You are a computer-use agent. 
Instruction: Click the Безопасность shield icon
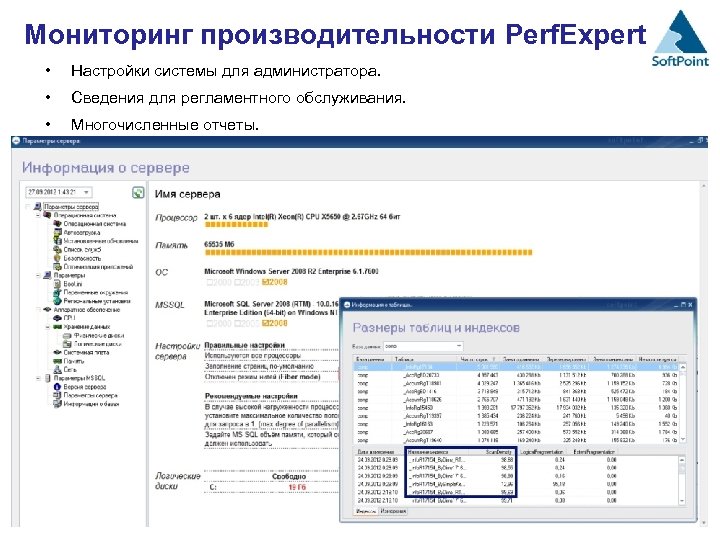57,258
